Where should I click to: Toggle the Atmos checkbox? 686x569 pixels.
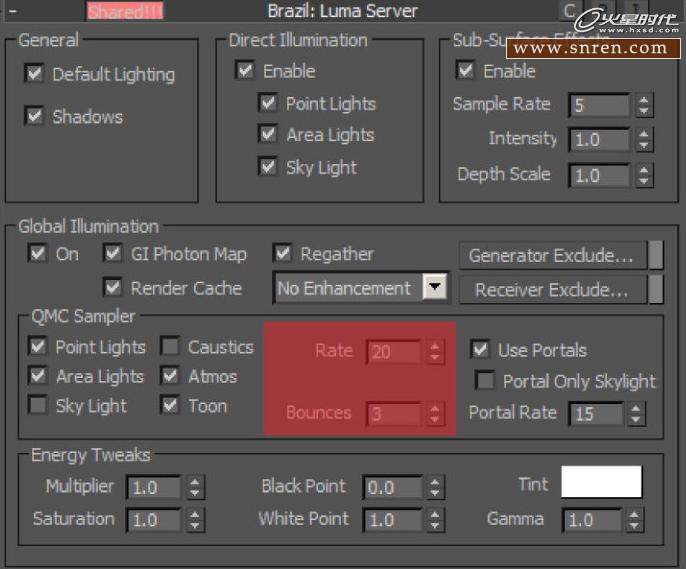[x=170, y=376]
